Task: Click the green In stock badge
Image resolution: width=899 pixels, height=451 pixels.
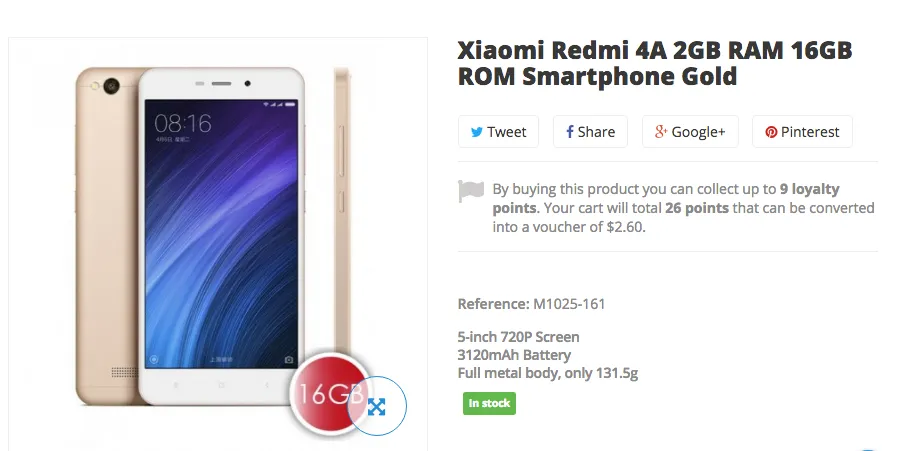Action: (490, 403)
